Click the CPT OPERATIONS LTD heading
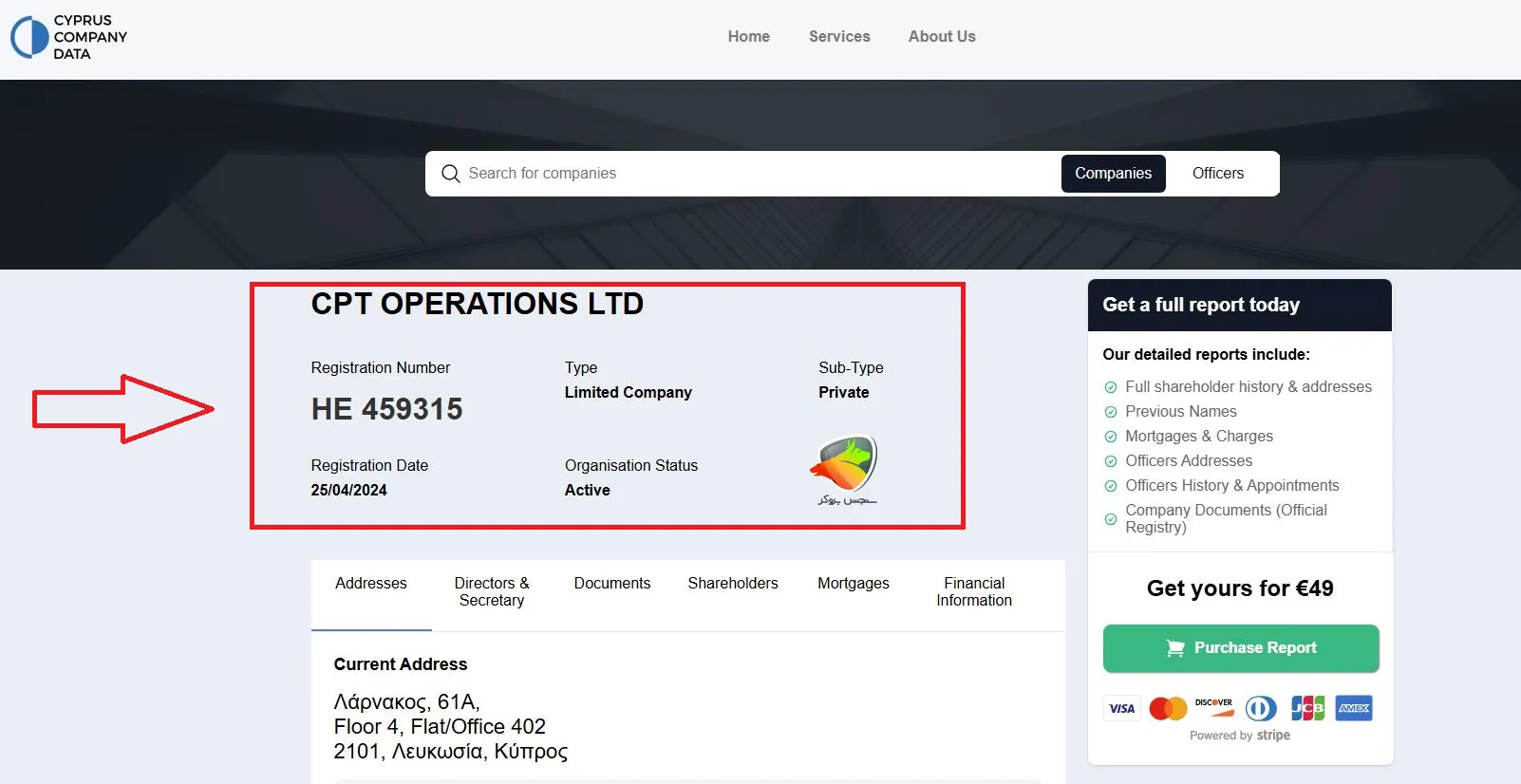This screenshot has height=784, width=1521. pyautogui.click(x=478, y=304)
